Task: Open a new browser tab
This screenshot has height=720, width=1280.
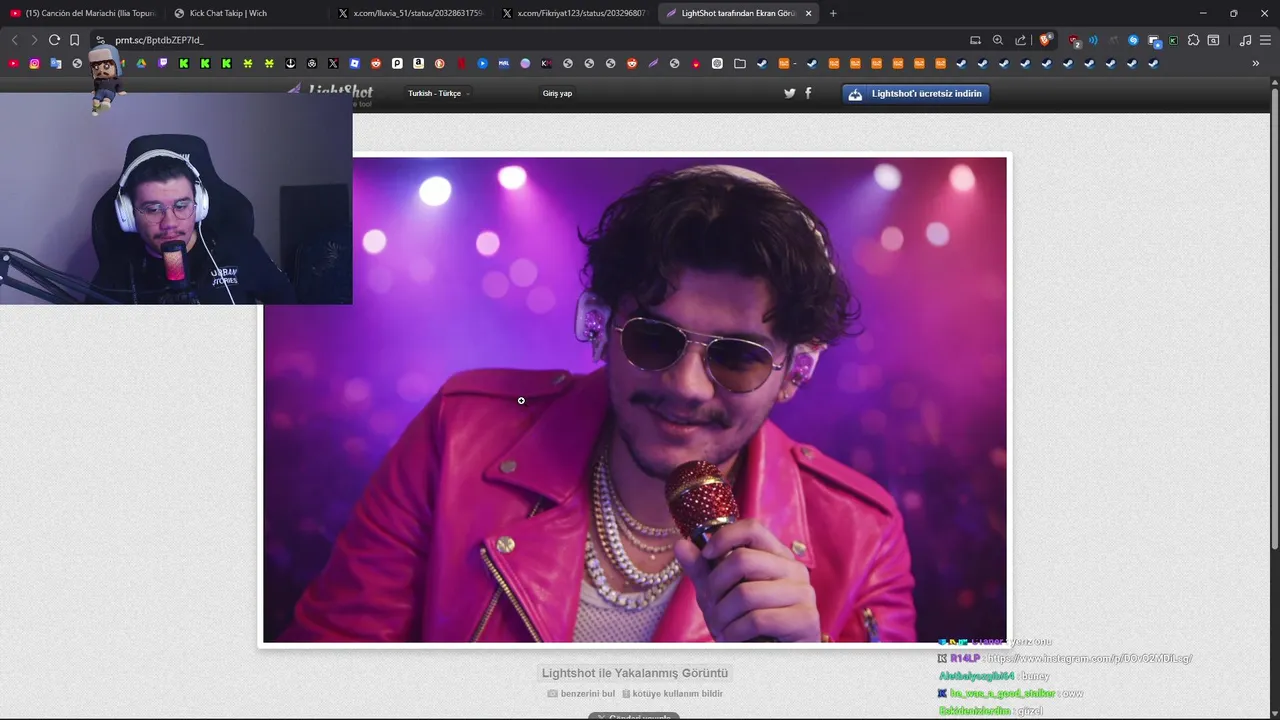Action: pos(833,13)
